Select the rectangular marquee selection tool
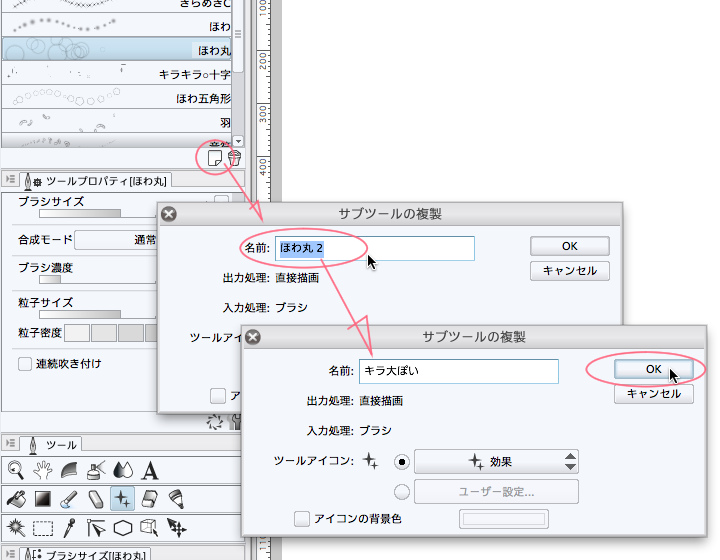The width and height of the screenshot is (720, 560). [43, 526]
